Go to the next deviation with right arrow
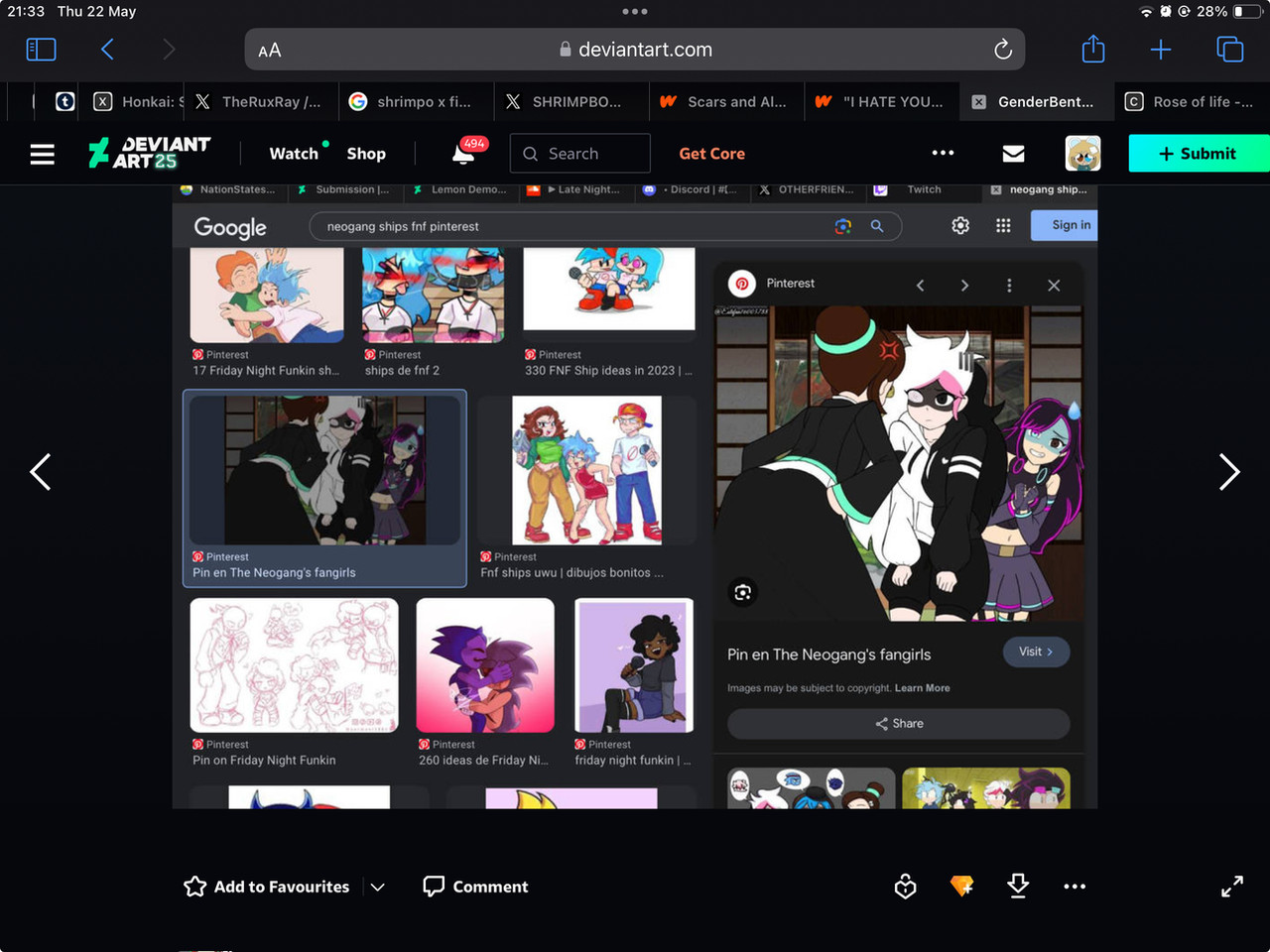 click(1229, 472)
